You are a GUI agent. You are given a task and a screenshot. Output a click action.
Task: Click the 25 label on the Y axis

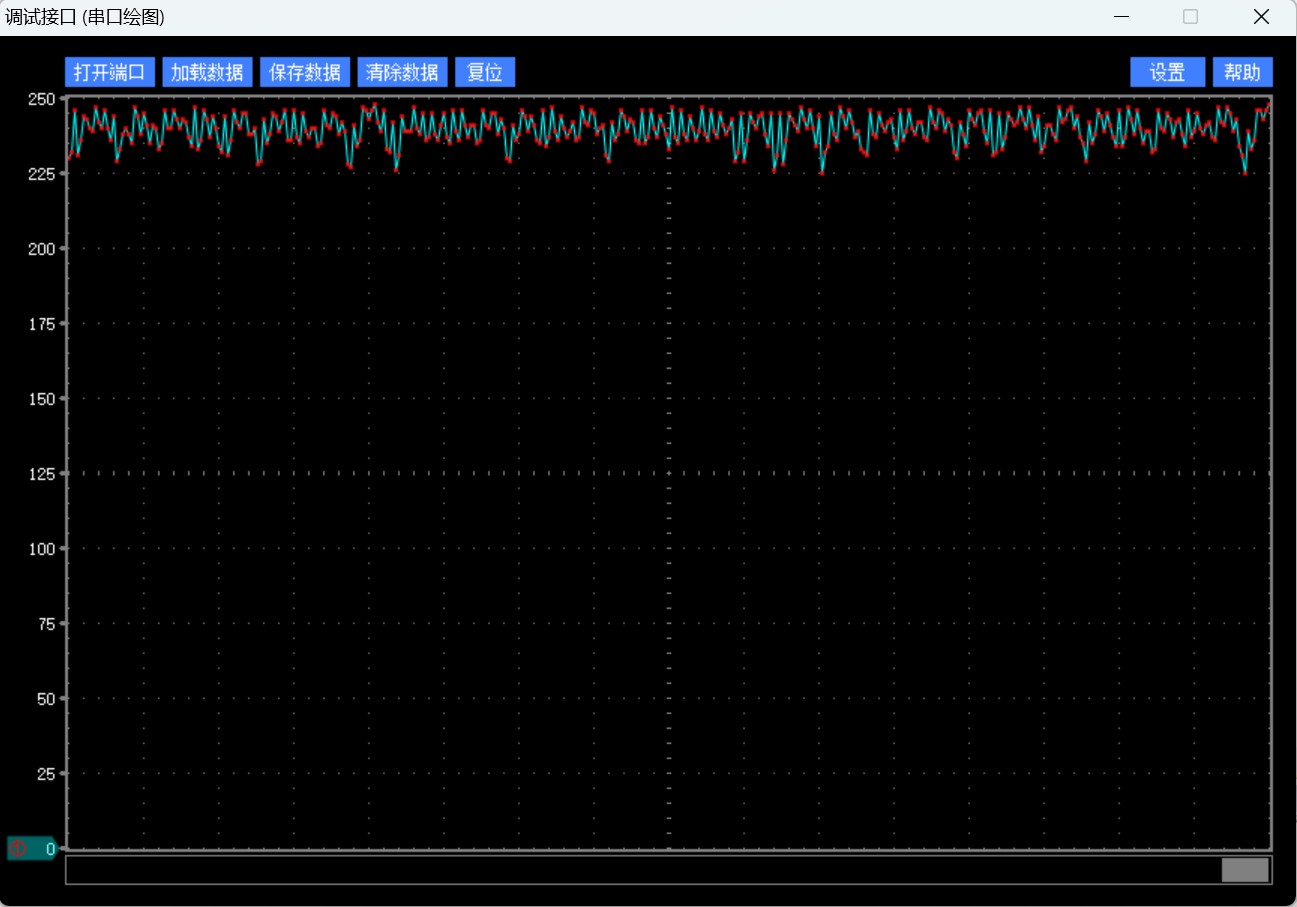click(x=45, y=774)
